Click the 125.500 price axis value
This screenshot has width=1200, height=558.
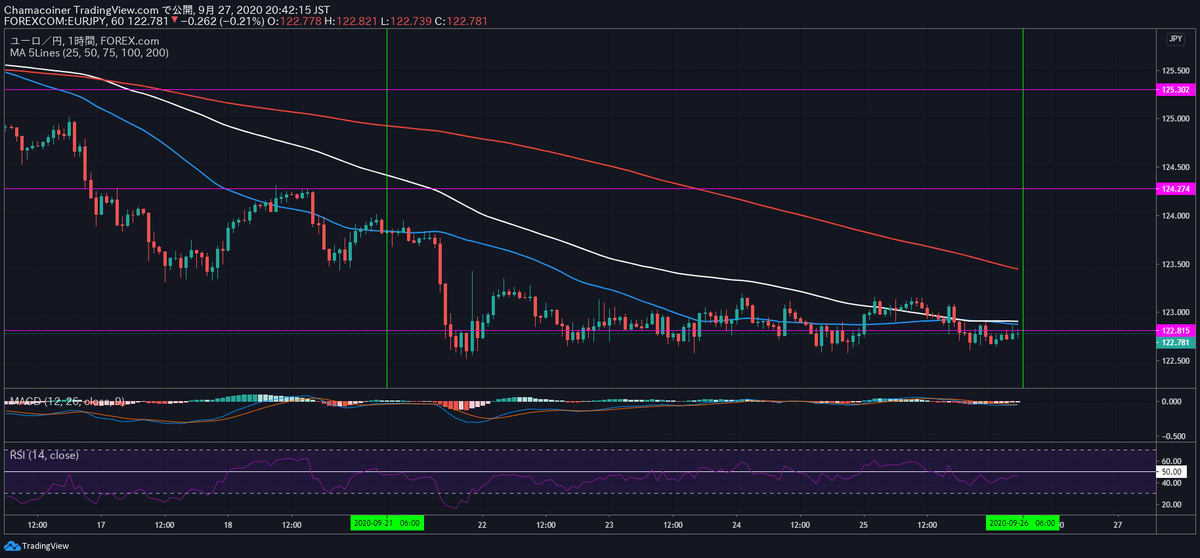click(x=1176, y=71)
